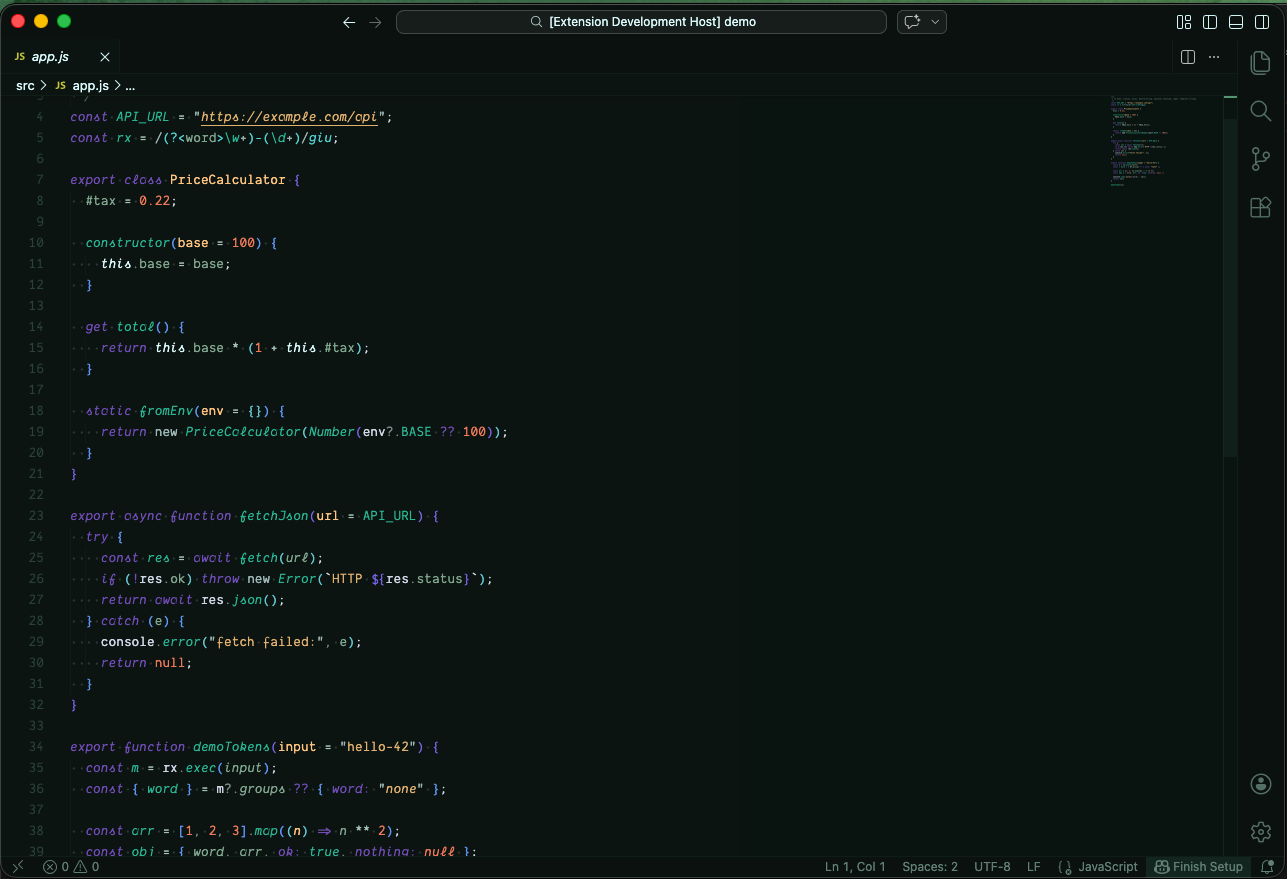This screenshot has height=879, width=1287.
Task: Open the Explorer view
Action: 1260,62
